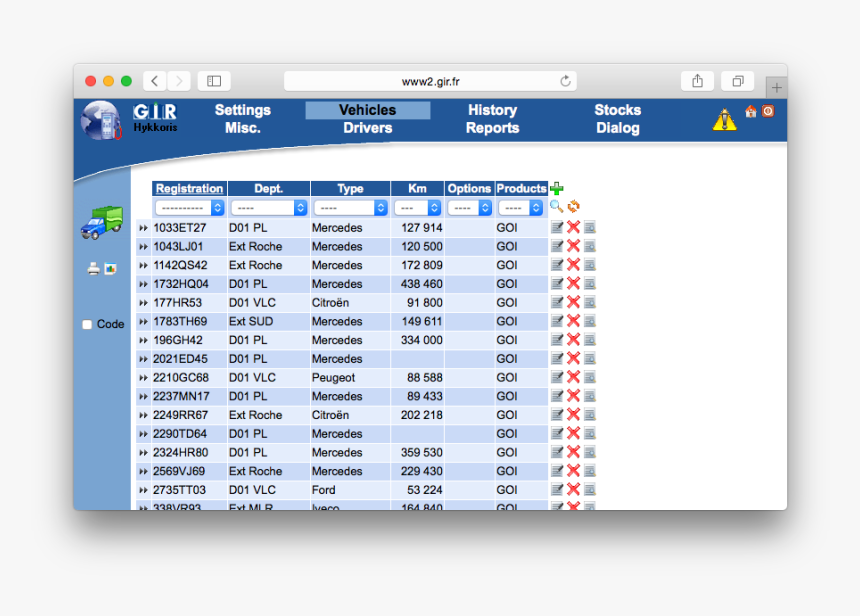Go home via the house icon
Image resolution: width=860 pixels, height=616 pixels.
(751, 111)
